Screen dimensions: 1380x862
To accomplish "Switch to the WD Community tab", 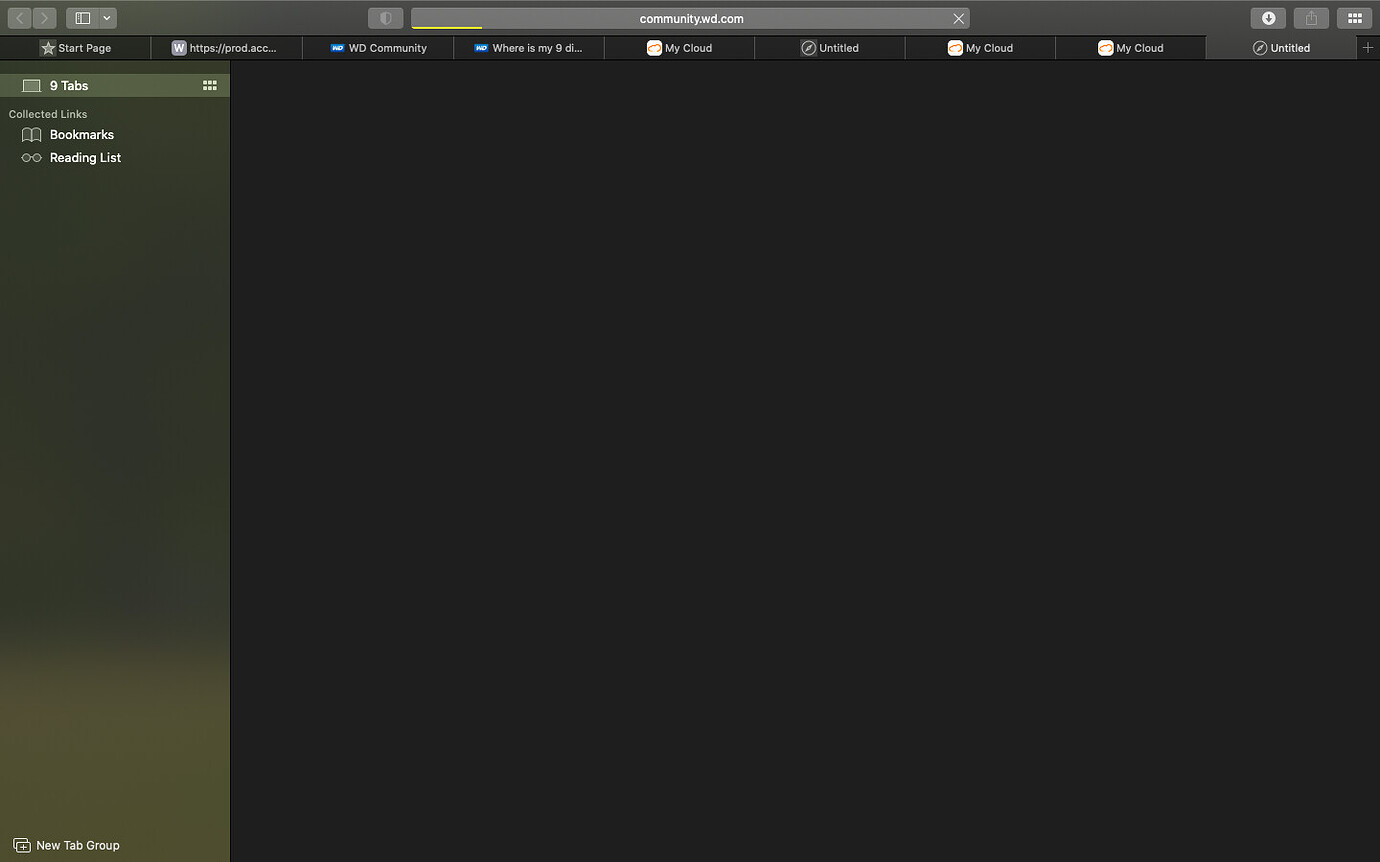I will (x=377, y=47).
